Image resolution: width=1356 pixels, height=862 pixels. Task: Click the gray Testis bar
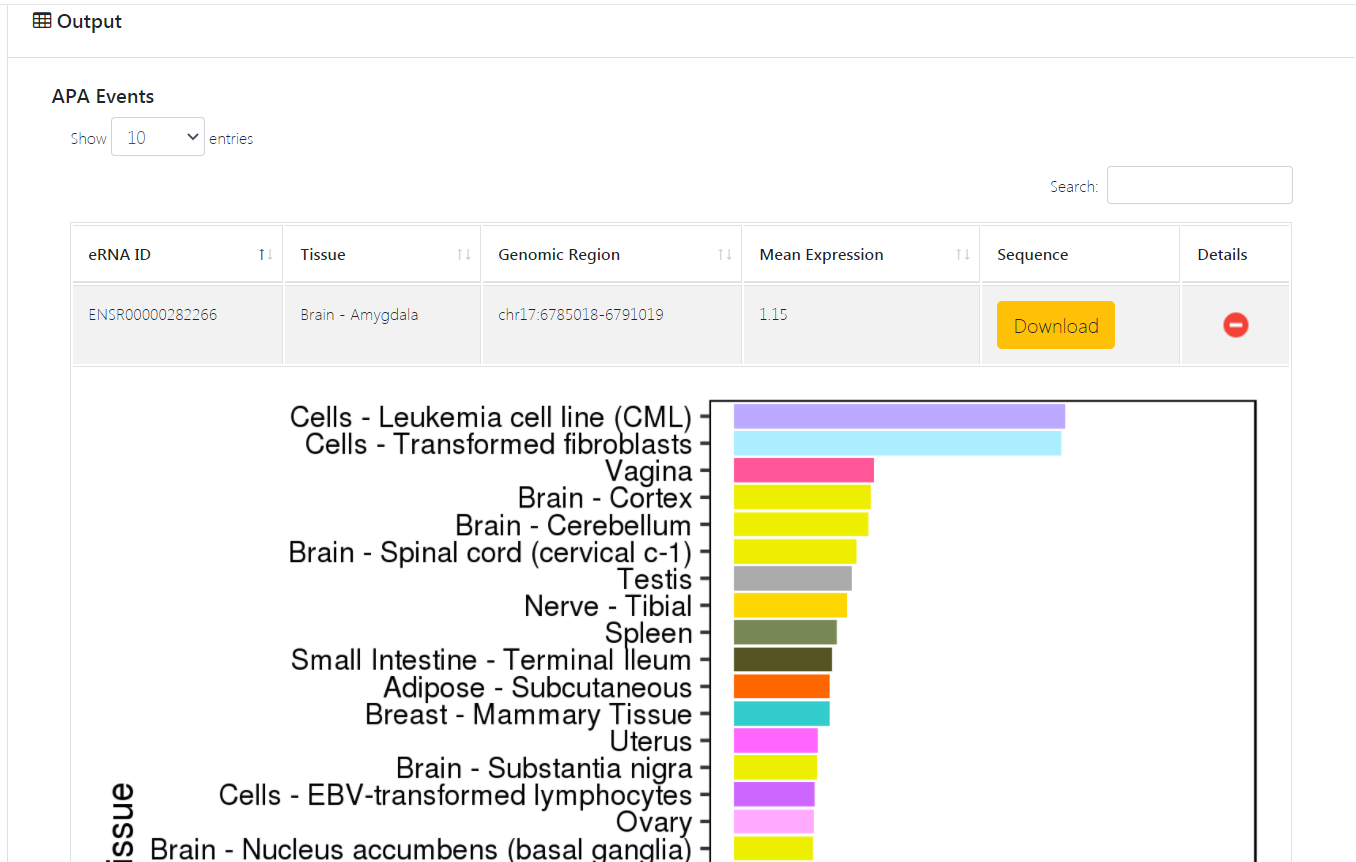point(793,579)
